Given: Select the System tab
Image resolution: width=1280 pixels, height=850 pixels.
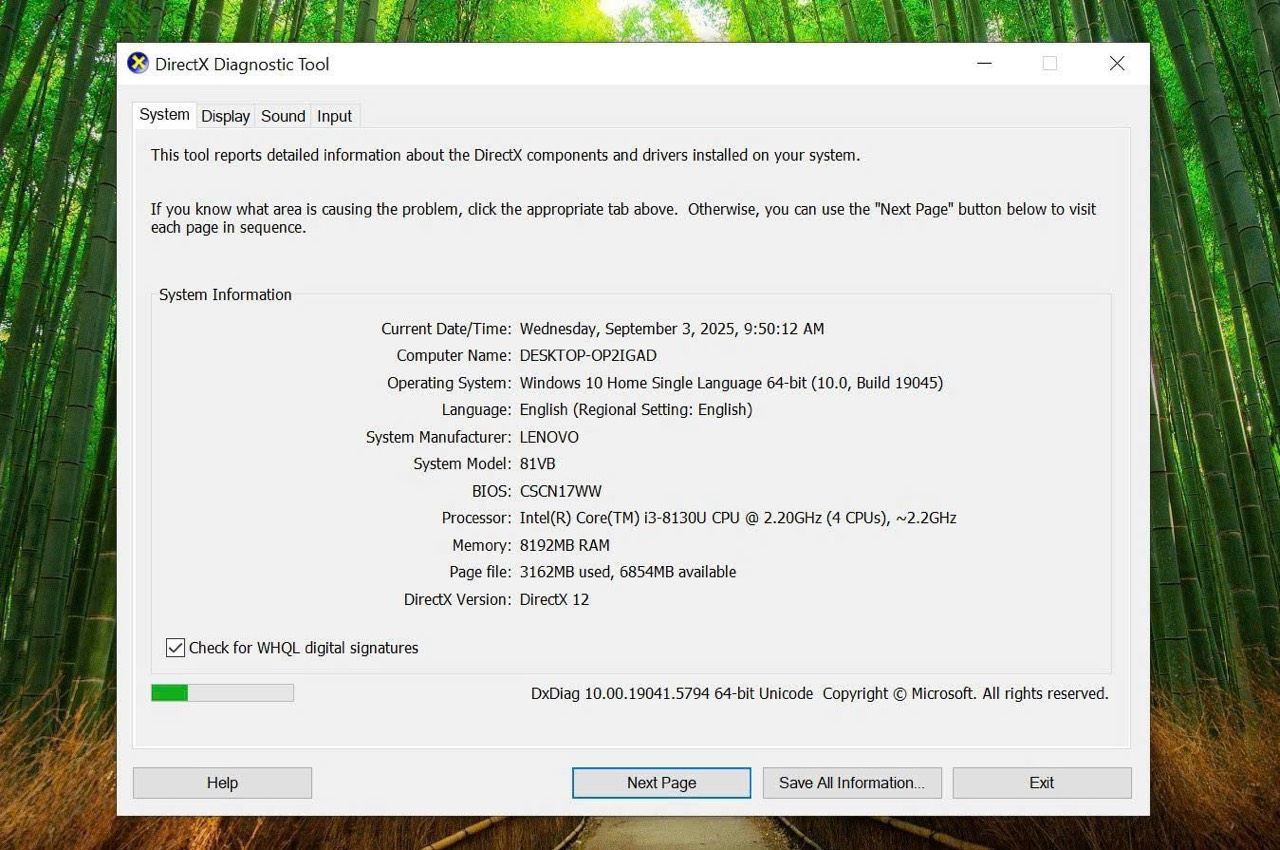Looking at the screenshot, I should click(164, 115).
